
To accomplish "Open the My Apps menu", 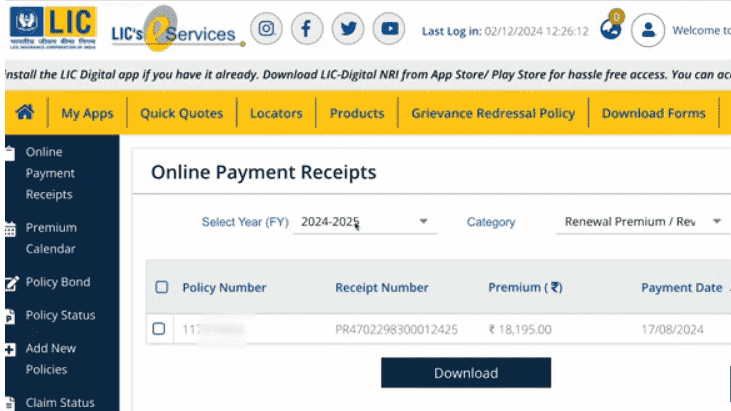I will [87, 113].
